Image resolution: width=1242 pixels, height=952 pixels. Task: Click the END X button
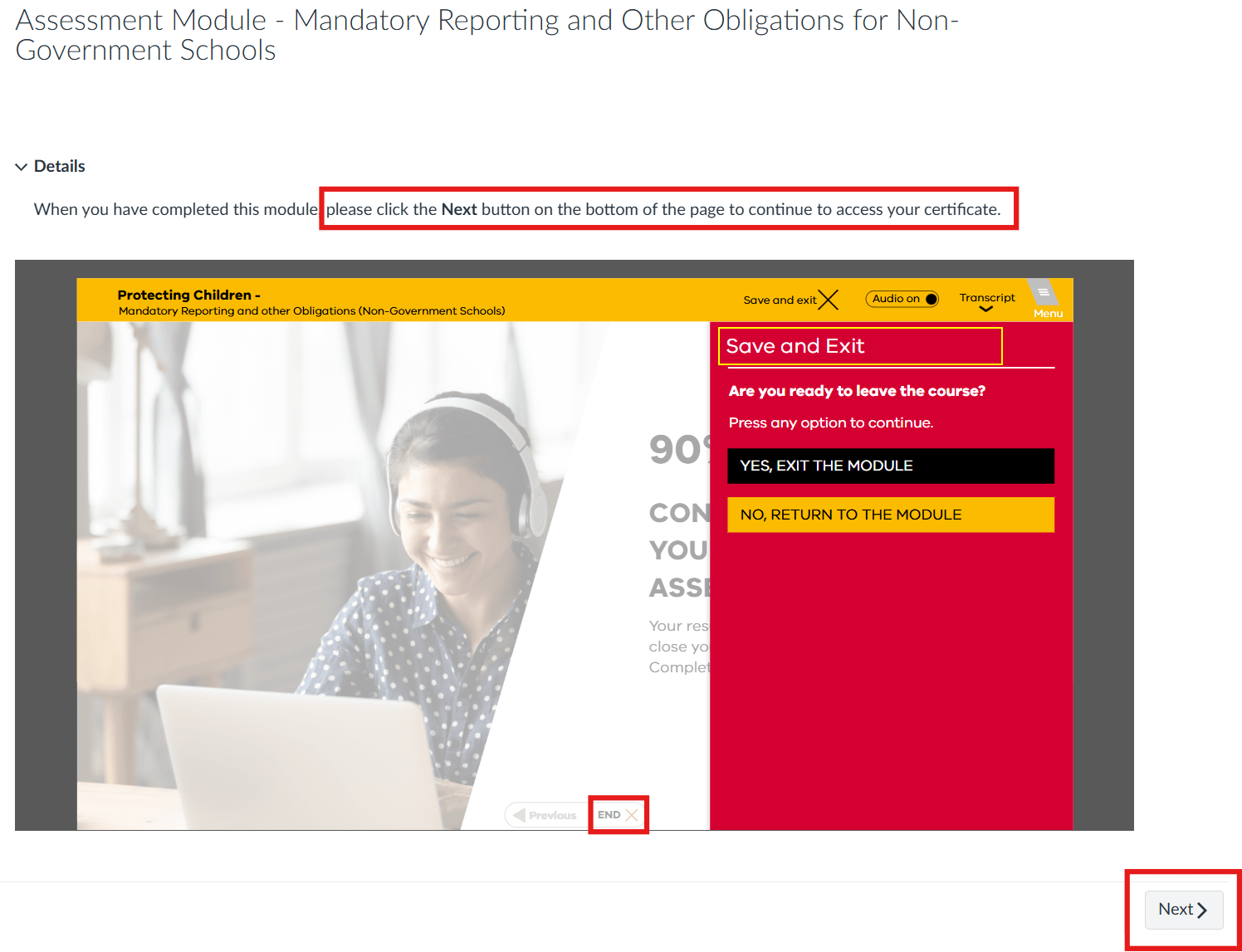tap(618, 815)
